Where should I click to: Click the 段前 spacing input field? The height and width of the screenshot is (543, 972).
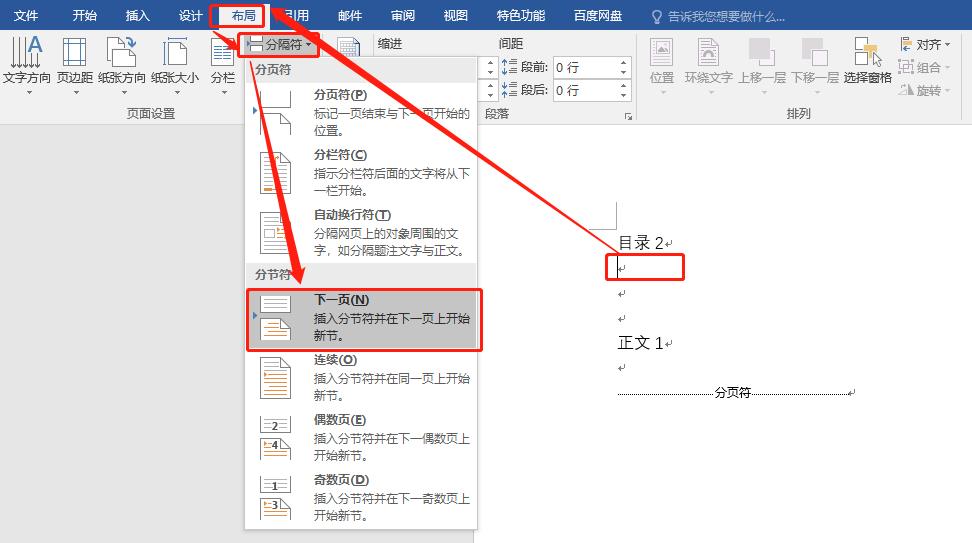click(x=585, y=67)
